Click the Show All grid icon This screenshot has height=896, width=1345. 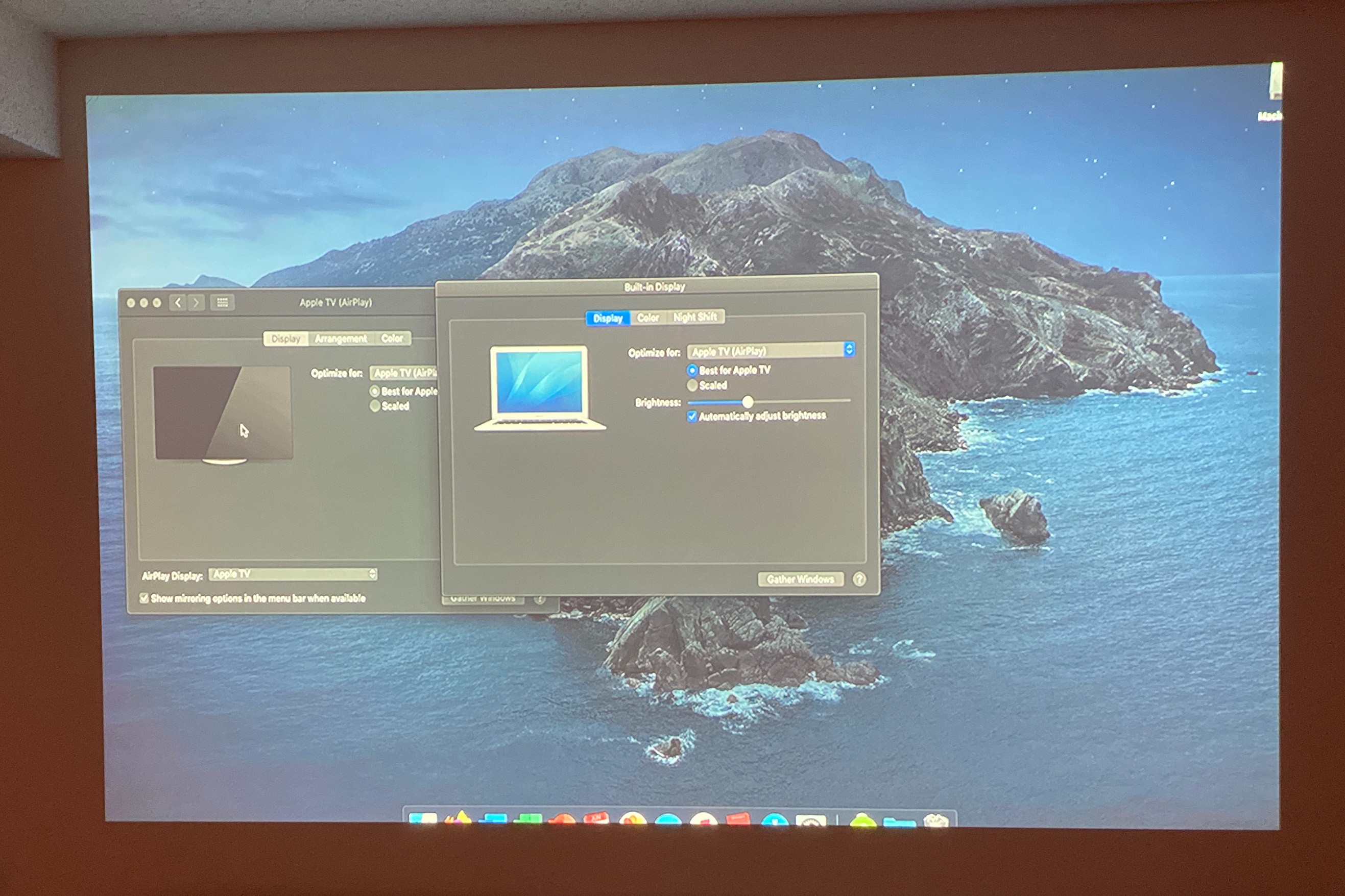222,302
